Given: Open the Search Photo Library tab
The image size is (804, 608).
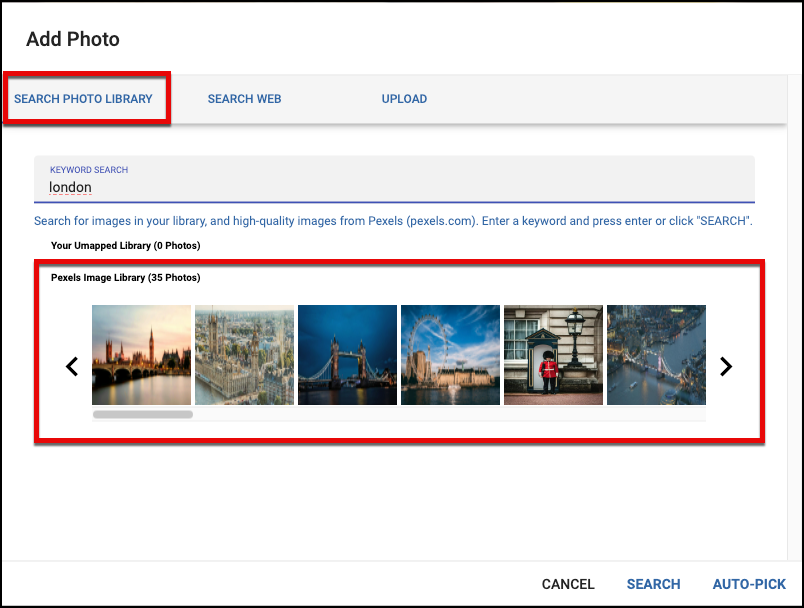Looking at the screenshot, I should click(x=83, y=98).
